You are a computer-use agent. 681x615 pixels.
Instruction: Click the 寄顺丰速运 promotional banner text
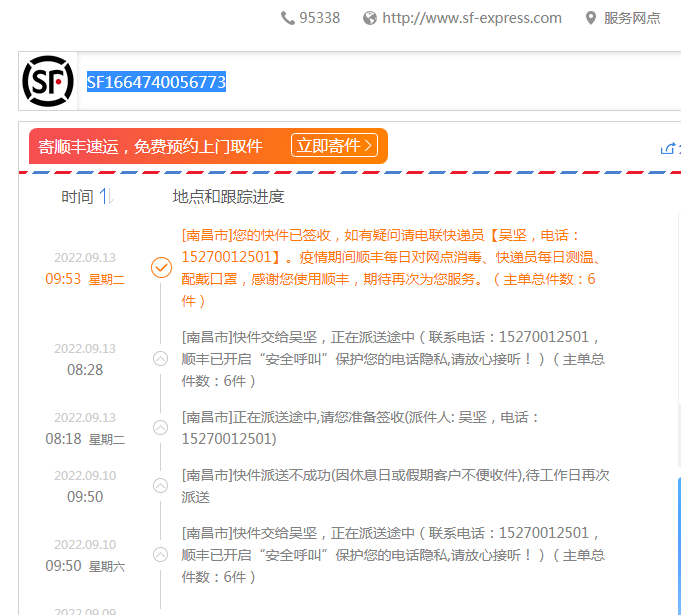pos(150,146)
